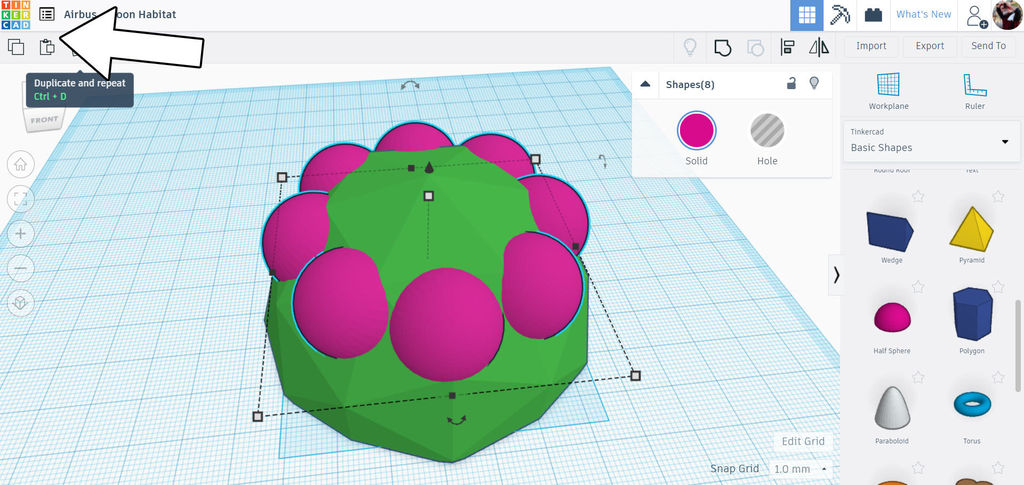Click the Align tool icon
The width and height of the screenshot is (1024, 485).
[x=788, y=47]
